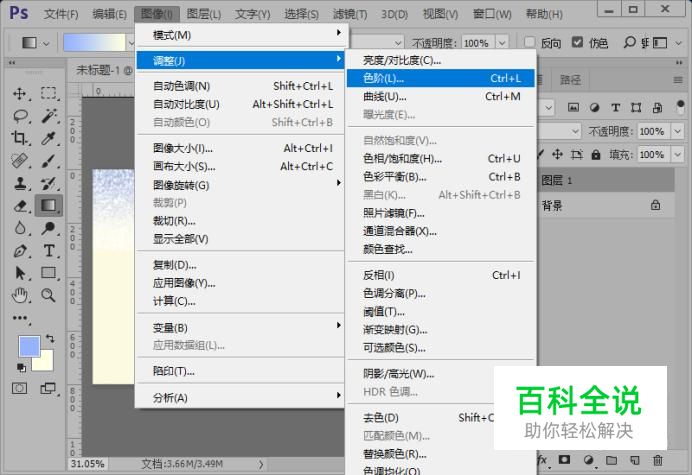Choose 图像大小(I) menu item

(241, 148)
